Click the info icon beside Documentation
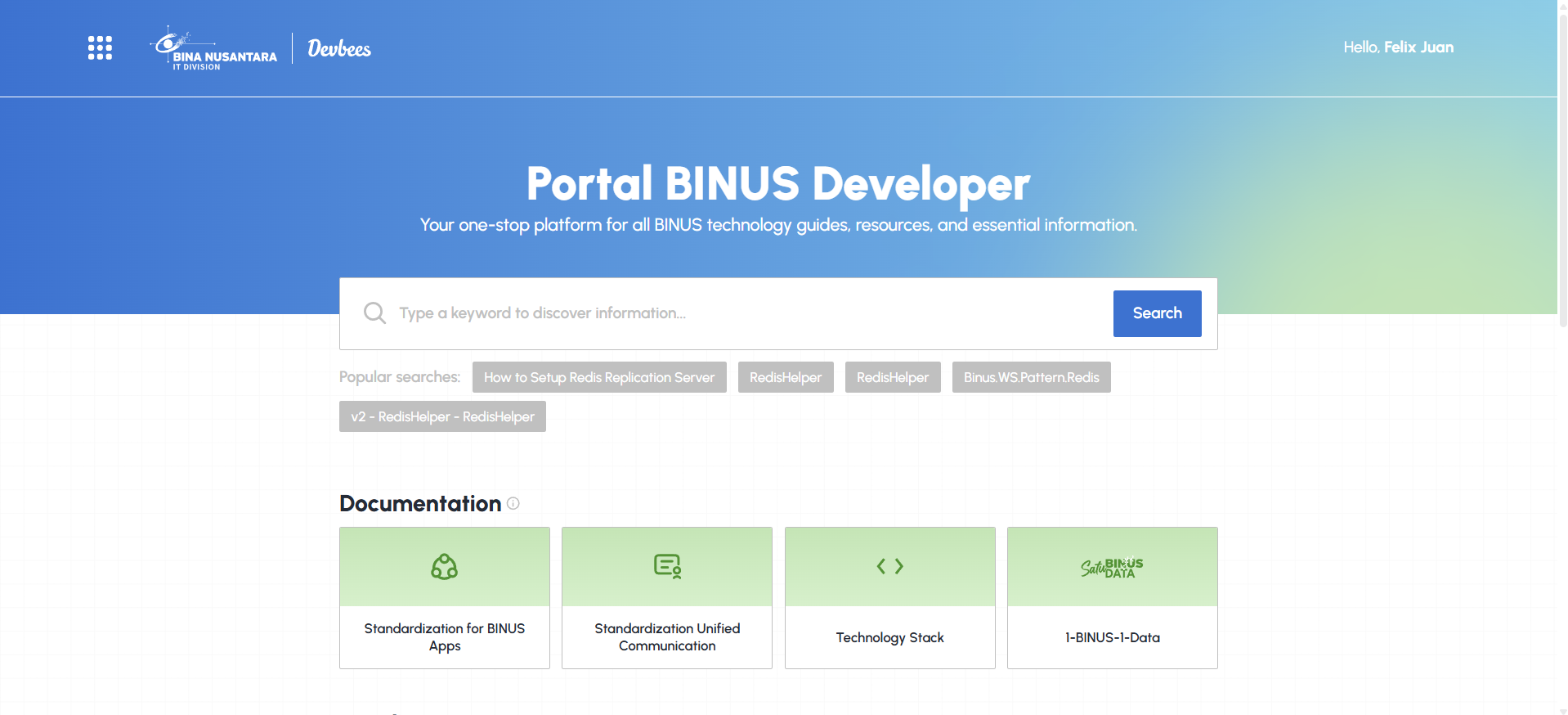Image resolution: width=1568 pixels, height=715 pixels. tap(513, 503)
